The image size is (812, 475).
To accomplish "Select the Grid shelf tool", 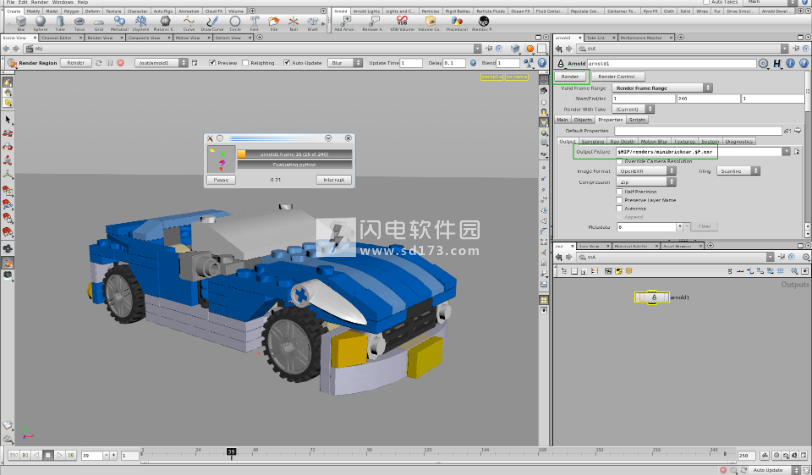I will coord(99,23).
